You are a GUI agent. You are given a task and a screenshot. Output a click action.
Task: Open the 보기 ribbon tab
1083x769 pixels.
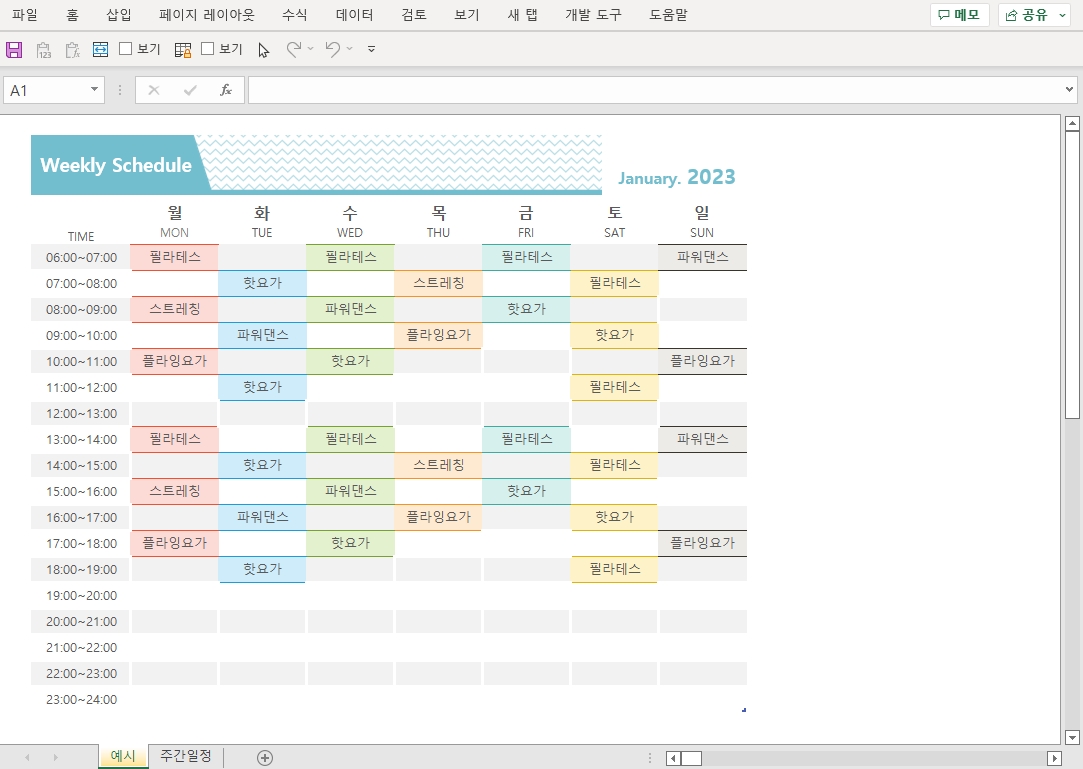coord(467,15)
